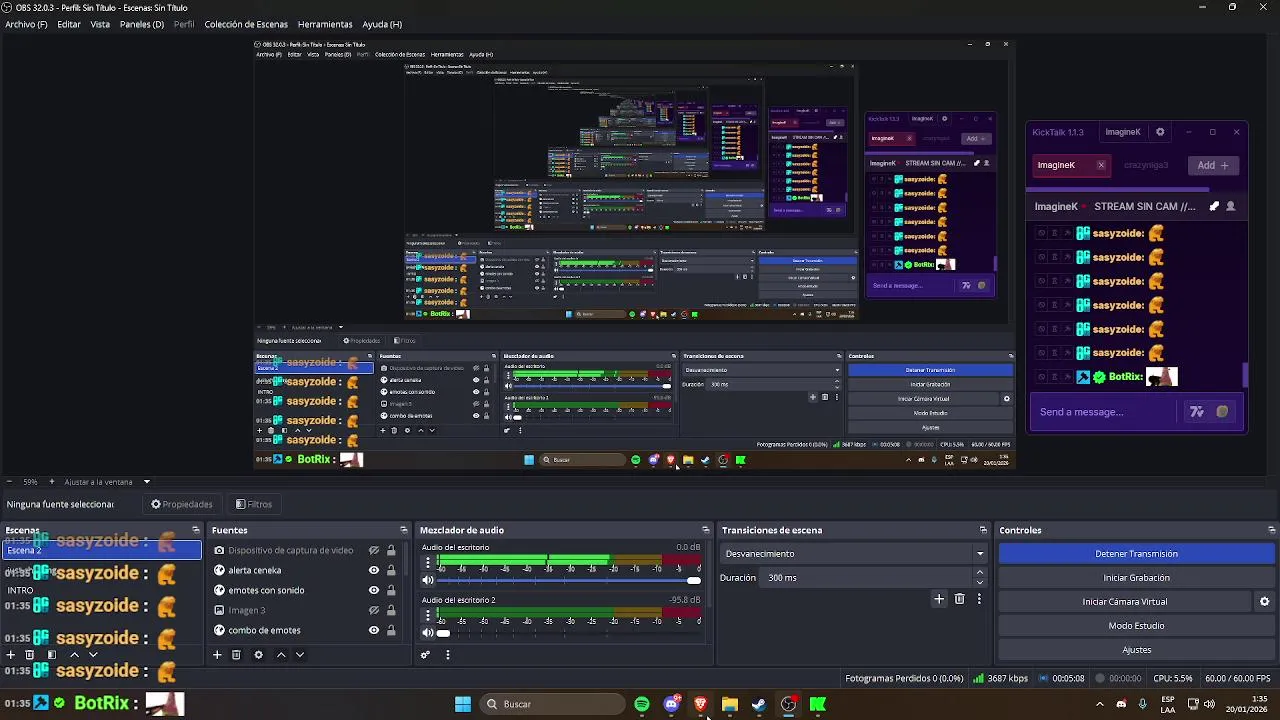Open source properties gear in Fuentes toolbar
This screenshot has height=720, width=1280.
[x=258, y=655]
